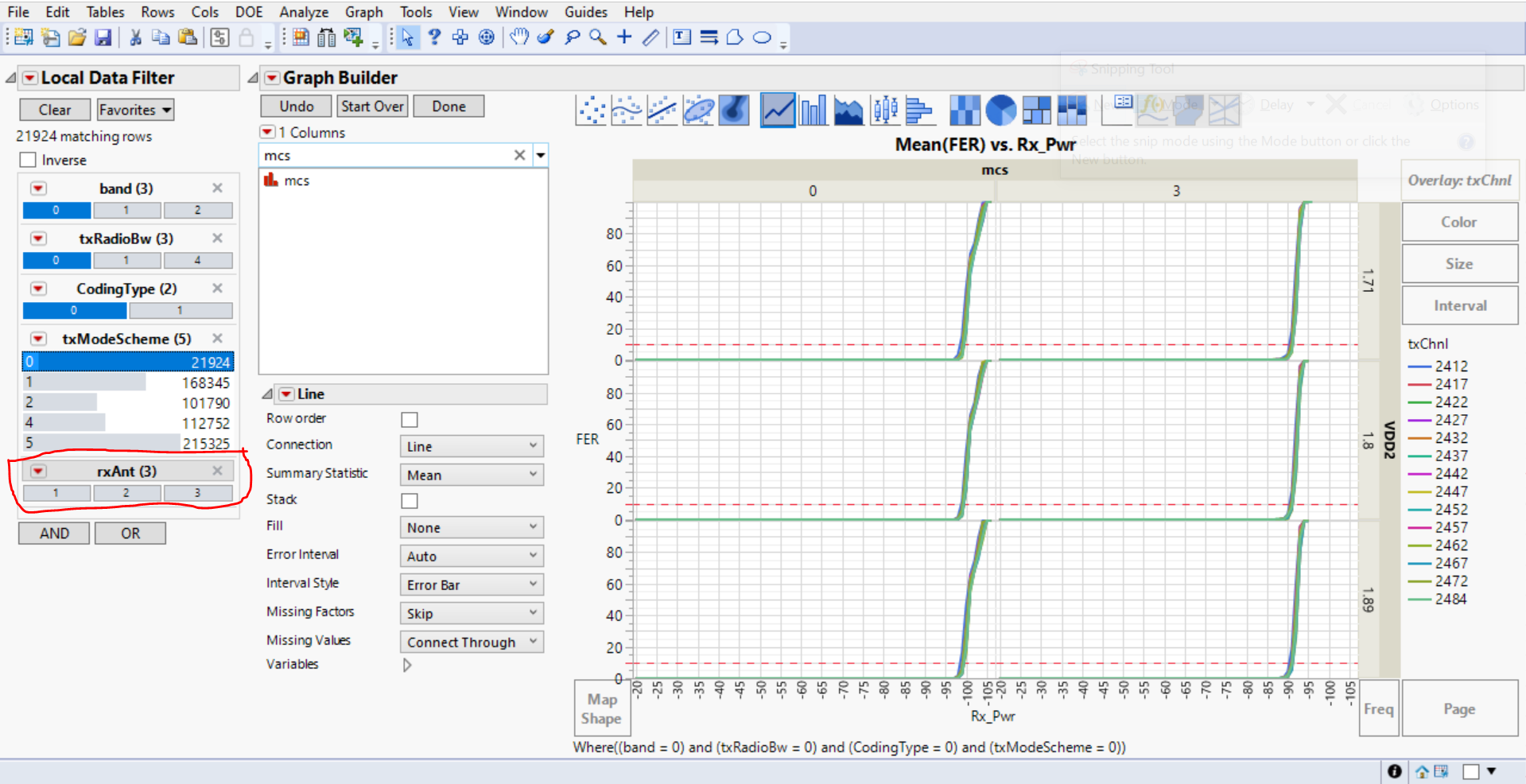1526x784 pixels.
Task: Enable the Row order checkbox
Action: tap(410, 419)
